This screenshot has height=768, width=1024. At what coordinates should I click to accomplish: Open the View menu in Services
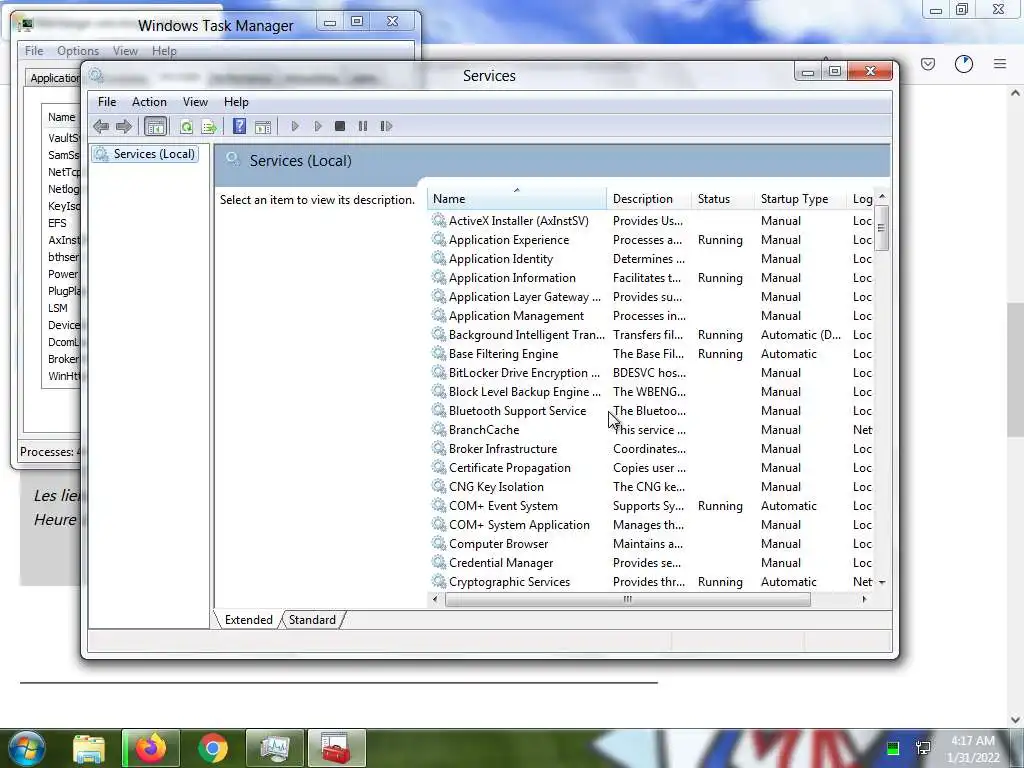195,102
